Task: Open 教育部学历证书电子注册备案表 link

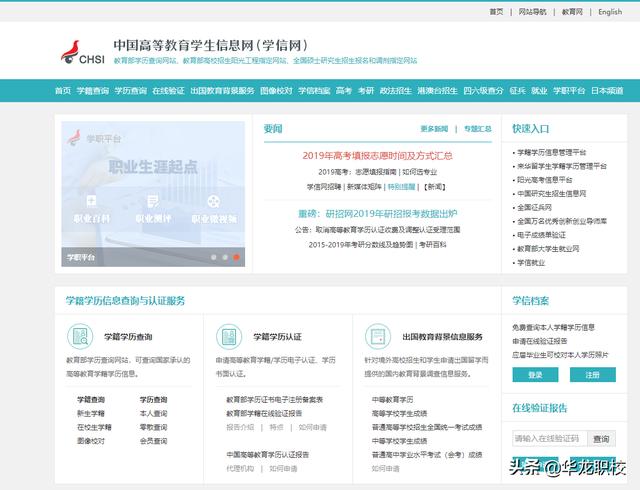Action: click(274, 400)
